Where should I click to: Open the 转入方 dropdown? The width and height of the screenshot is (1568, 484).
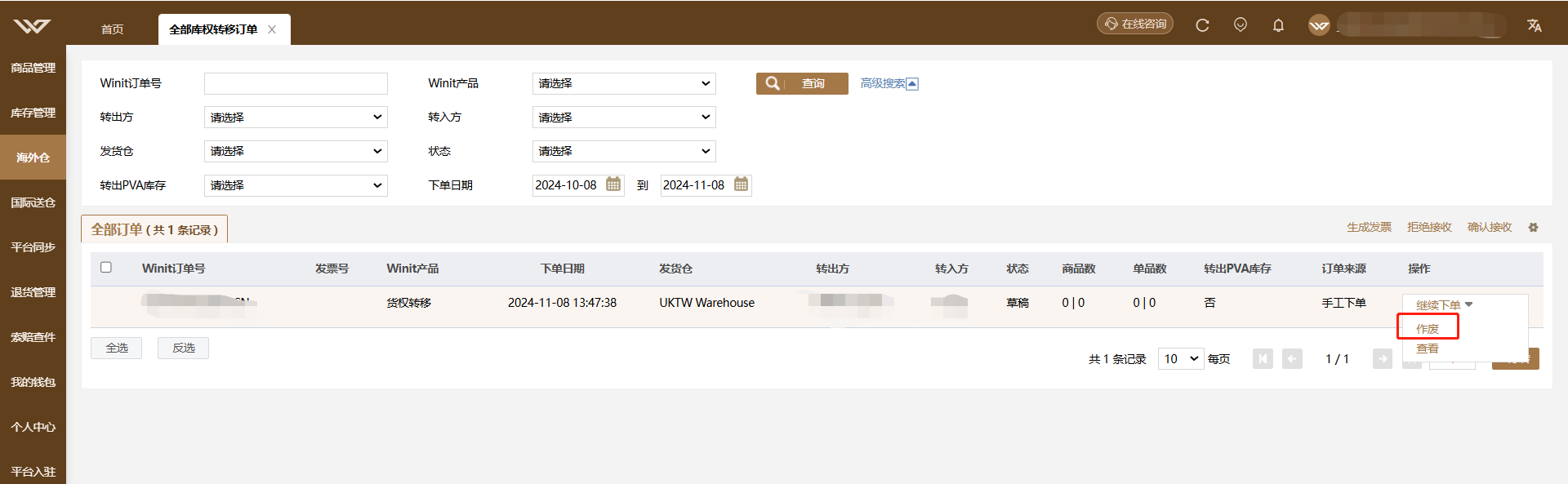(624, 118)
